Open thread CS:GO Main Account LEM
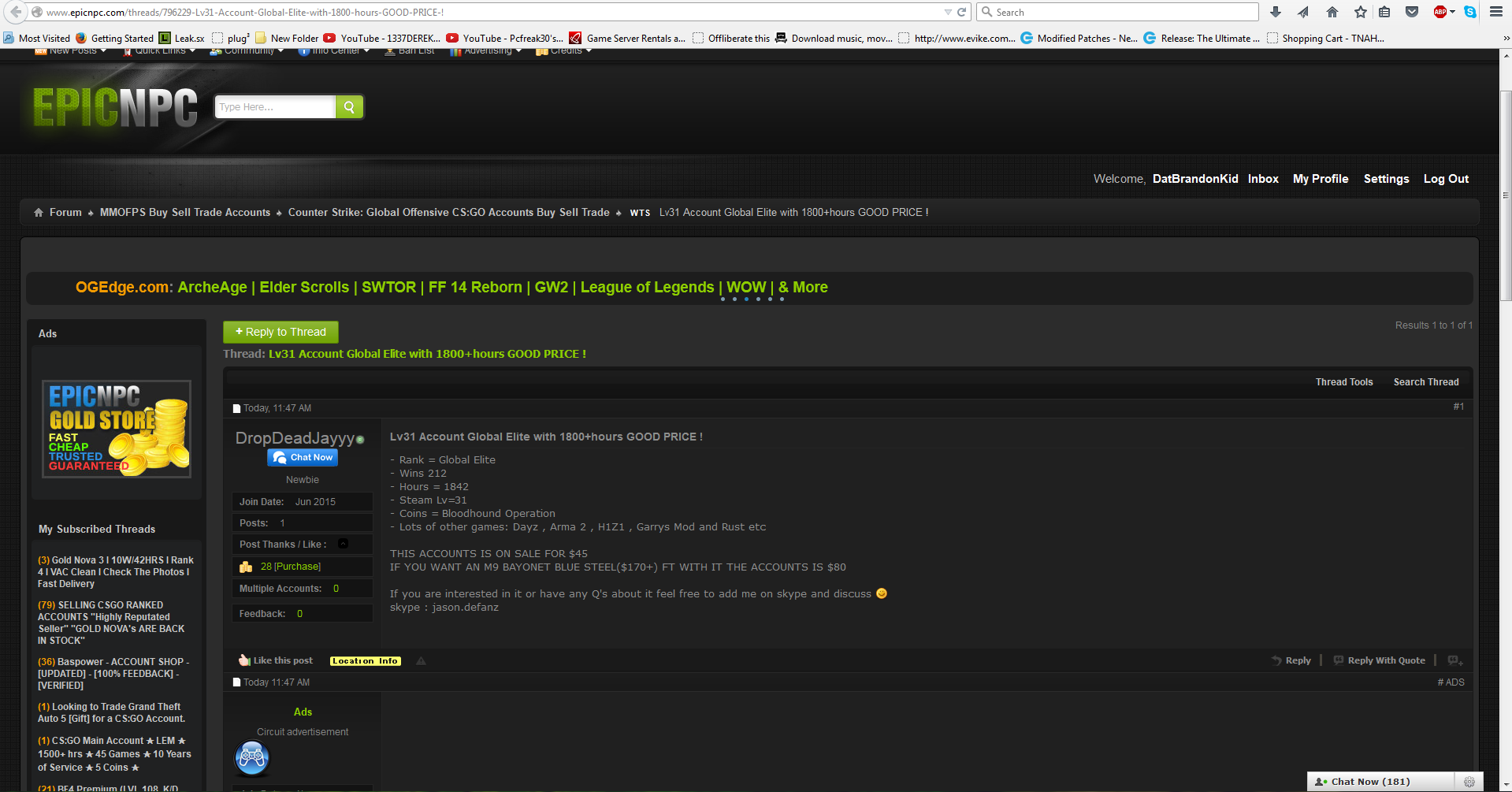 tap(115, 754)
